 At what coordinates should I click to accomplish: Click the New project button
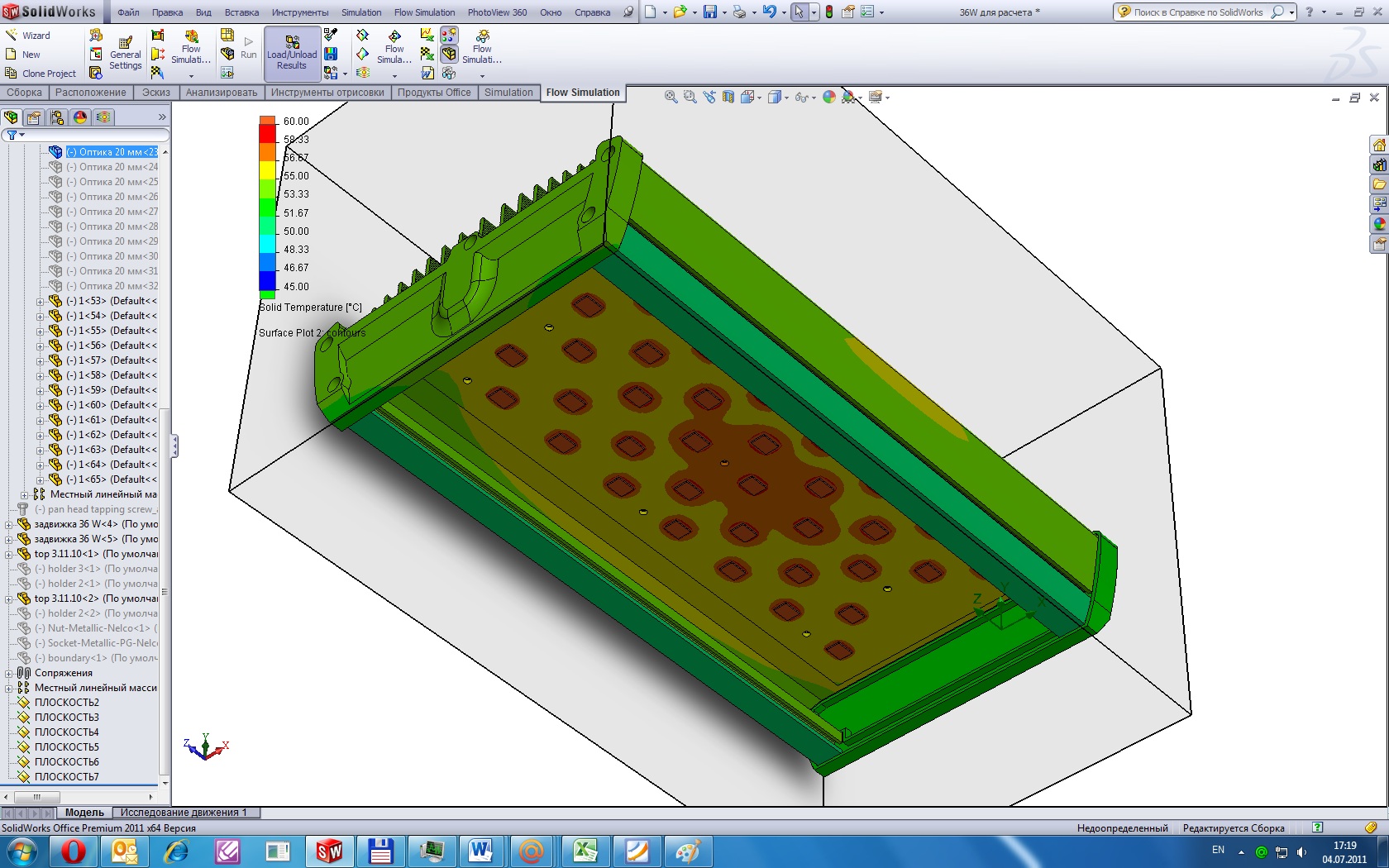[x=23, y=55]
